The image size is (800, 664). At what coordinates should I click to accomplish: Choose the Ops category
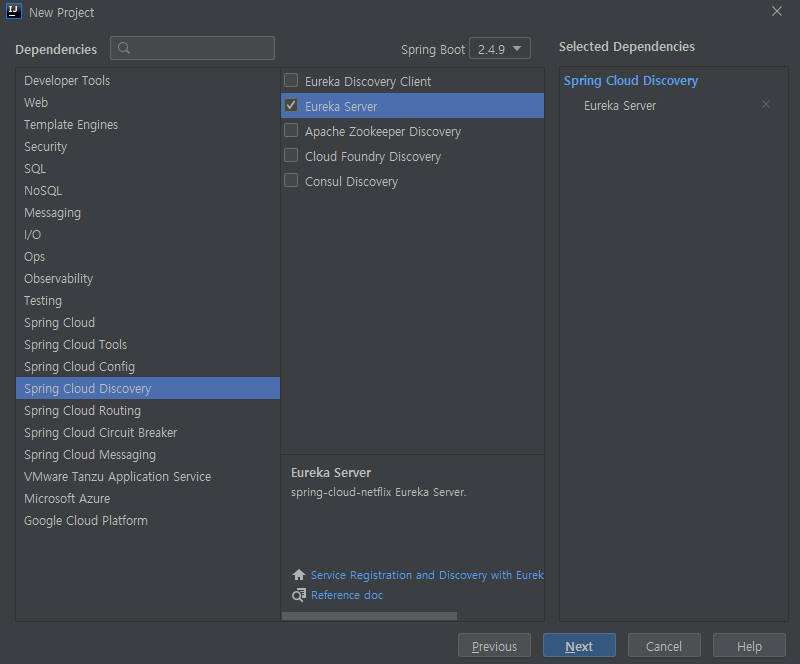click(148, 256)
